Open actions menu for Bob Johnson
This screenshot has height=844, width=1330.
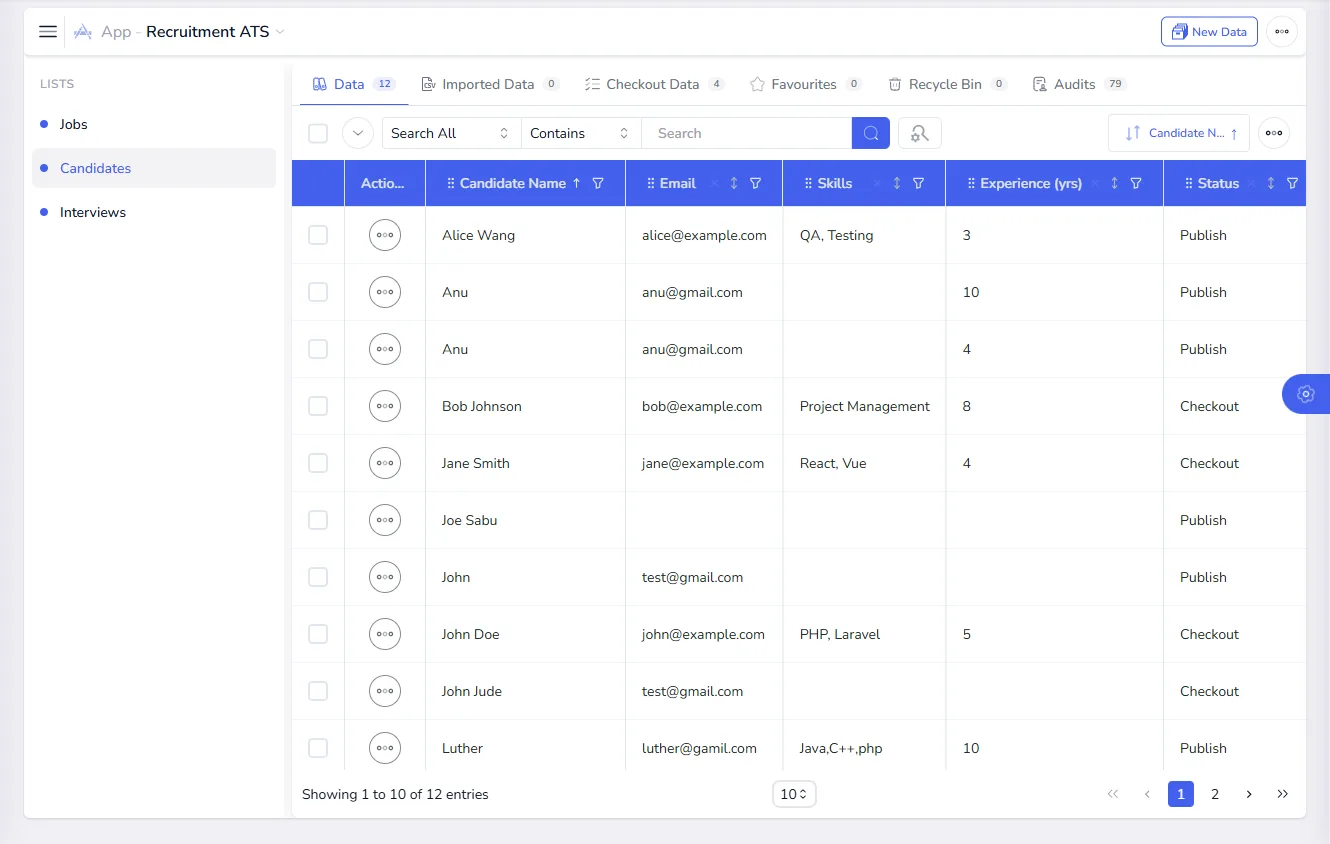click(385, 406)
